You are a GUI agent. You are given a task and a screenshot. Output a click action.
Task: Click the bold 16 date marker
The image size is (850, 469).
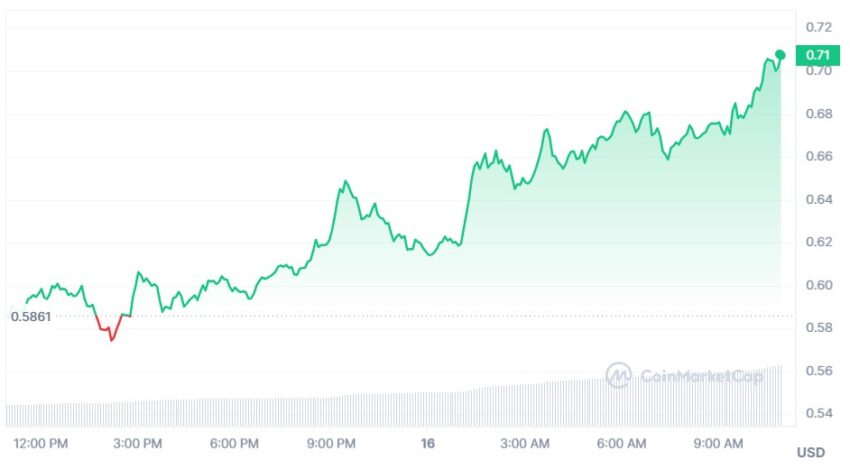(428, 444)
